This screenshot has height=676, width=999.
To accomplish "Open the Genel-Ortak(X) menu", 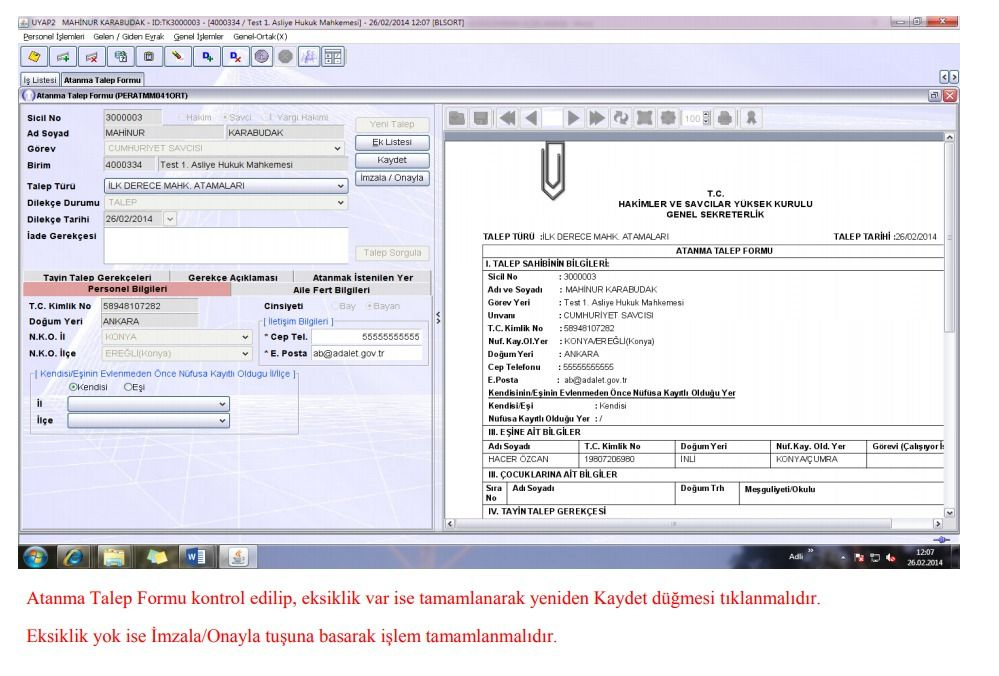I will [x=260, y=37].
